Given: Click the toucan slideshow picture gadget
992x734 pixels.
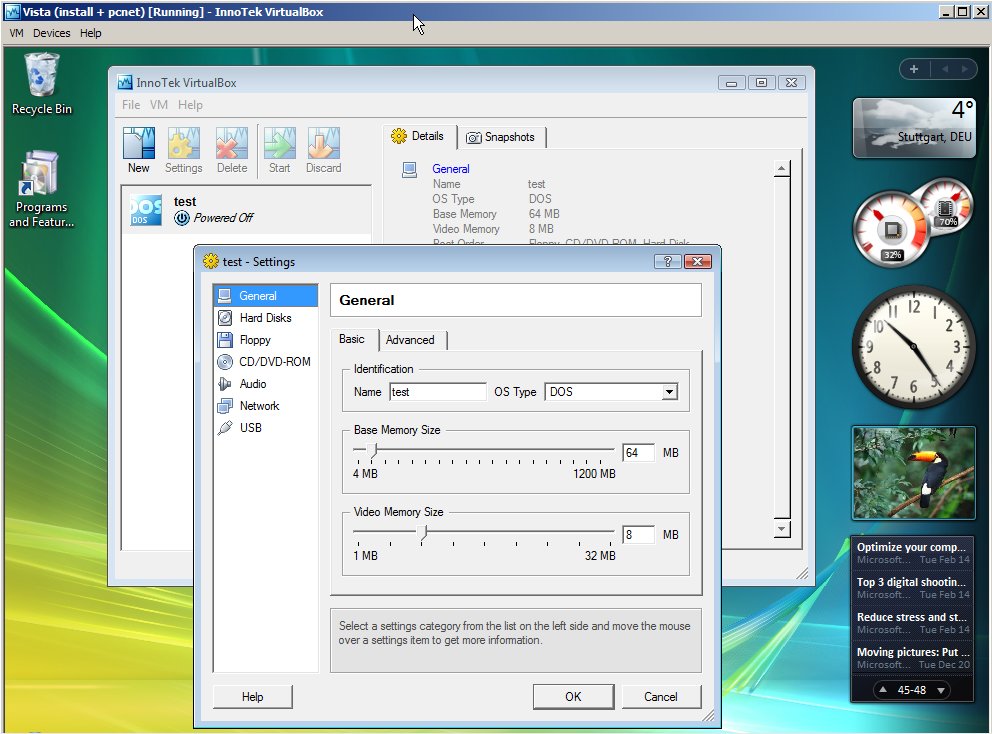Looking at the screenshot, I should tap(913, 473).
